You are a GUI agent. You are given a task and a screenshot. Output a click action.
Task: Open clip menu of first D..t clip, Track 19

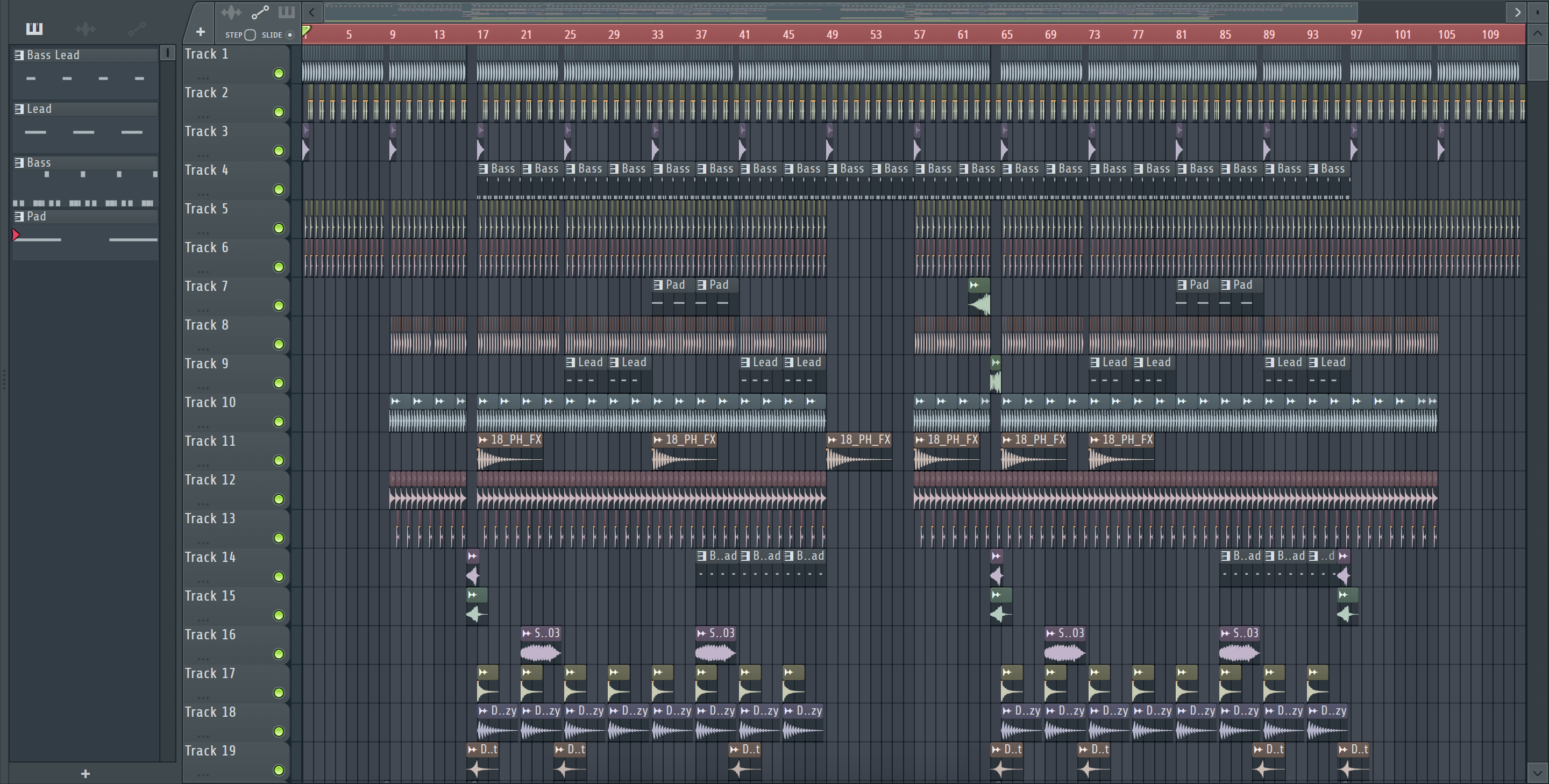[473, 750]
